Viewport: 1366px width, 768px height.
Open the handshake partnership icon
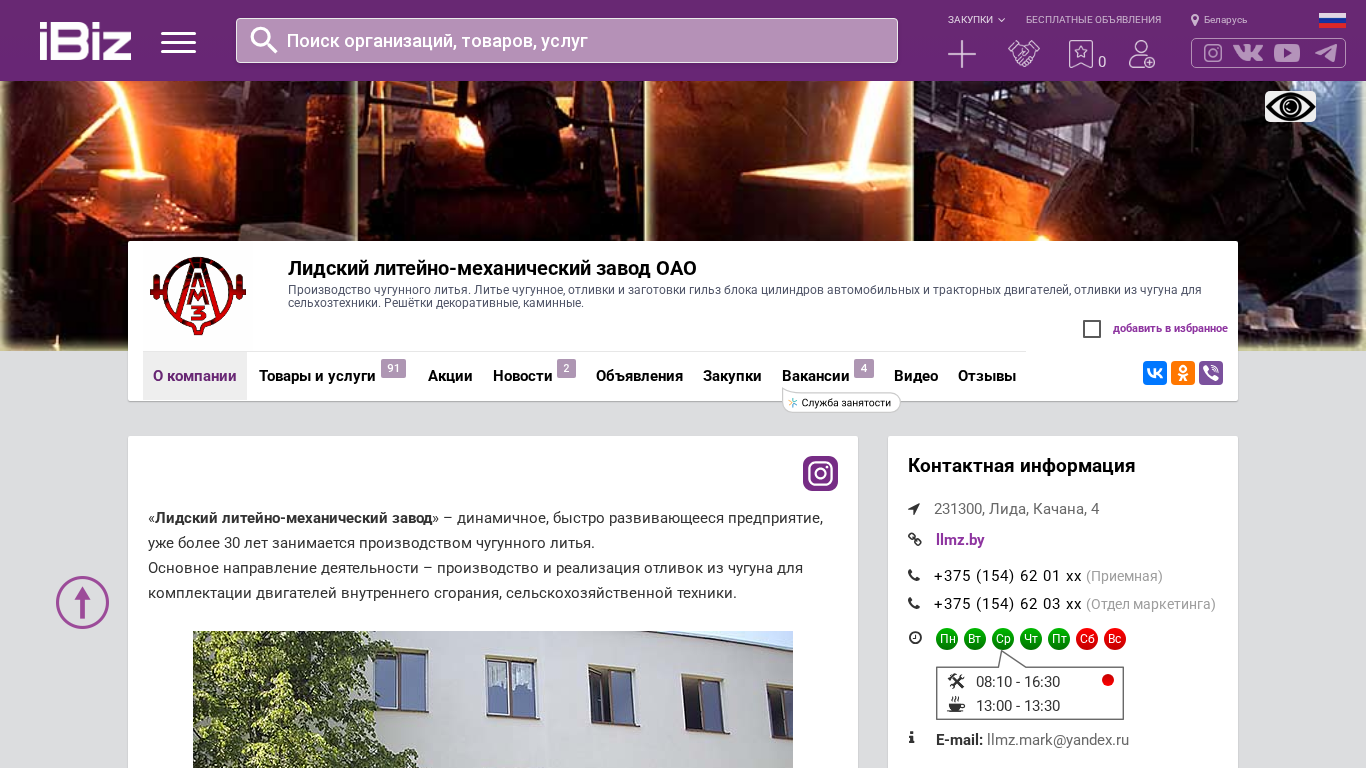[x=1024, y=54]
